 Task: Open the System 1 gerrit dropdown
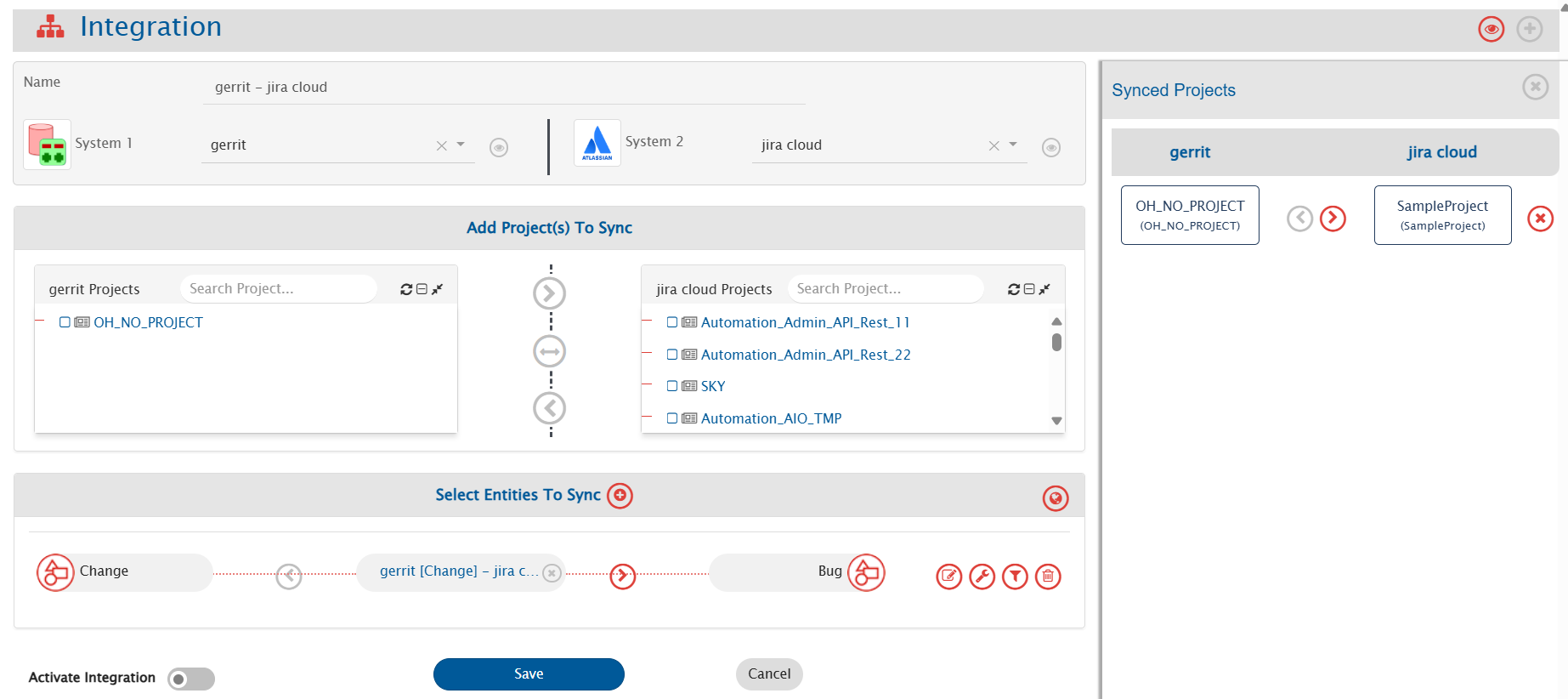tap(461, 145)
